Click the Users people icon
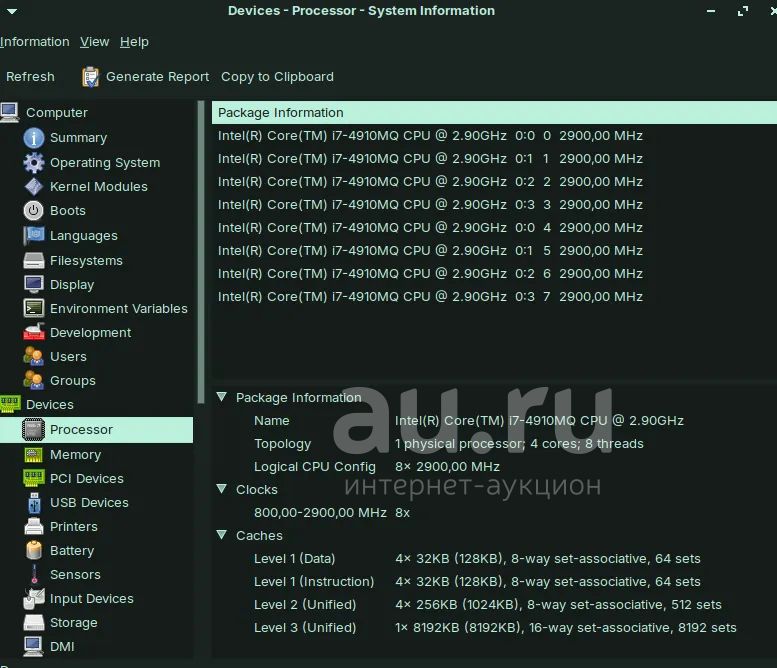Screen dimensions: 777x668 [x=34, y=356]
